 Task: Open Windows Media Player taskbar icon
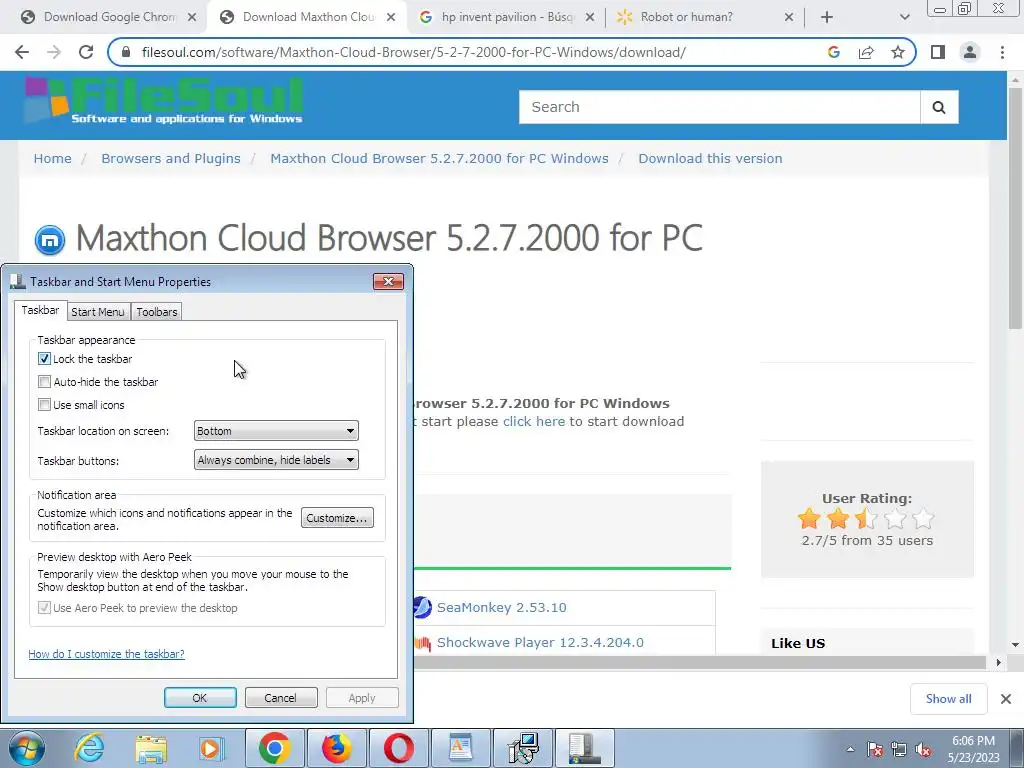(x=212, y=748)
